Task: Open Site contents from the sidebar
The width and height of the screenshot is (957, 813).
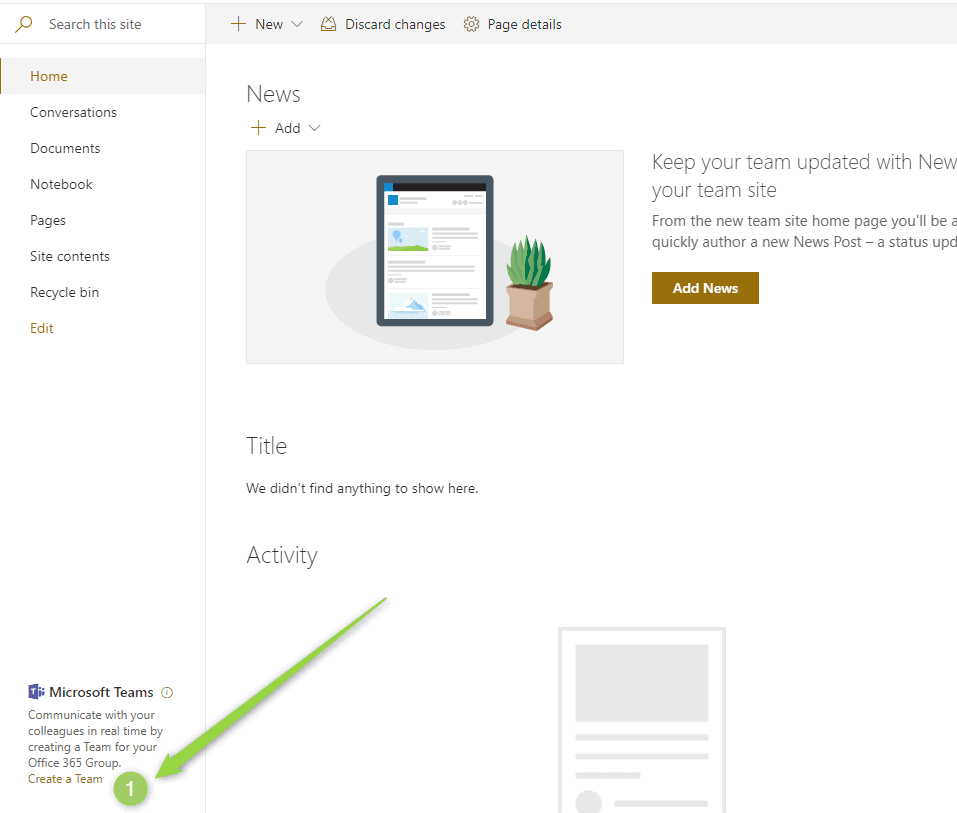Action: click(x=70, y=256)
